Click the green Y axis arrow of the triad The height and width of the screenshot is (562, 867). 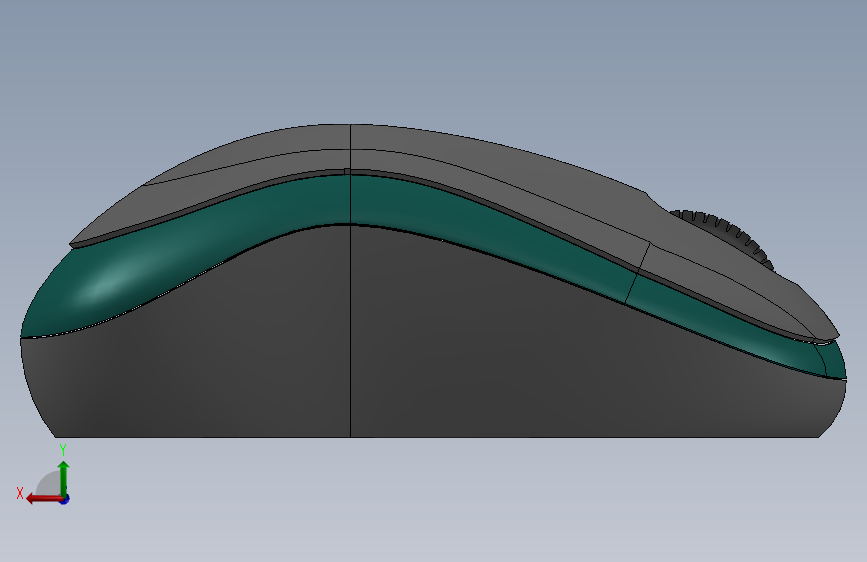[64, 478]
